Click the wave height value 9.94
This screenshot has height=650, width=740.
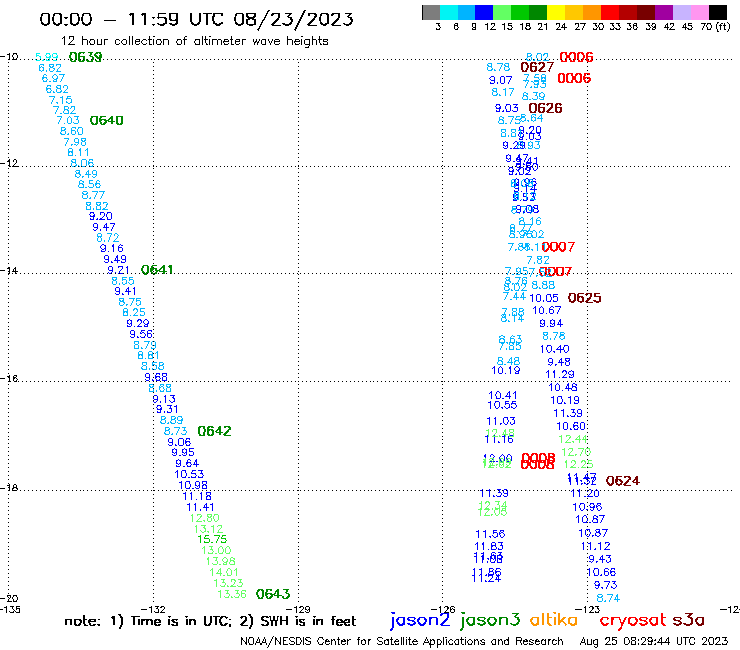551,324
